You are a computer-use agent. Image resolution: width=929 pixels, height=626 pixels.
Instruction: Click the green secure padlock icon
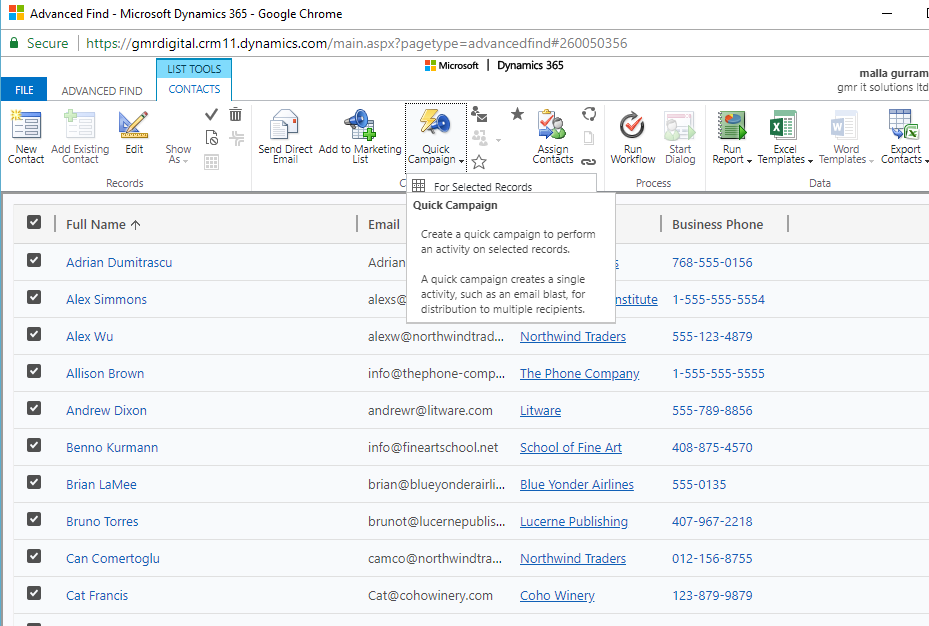[14, 43]
